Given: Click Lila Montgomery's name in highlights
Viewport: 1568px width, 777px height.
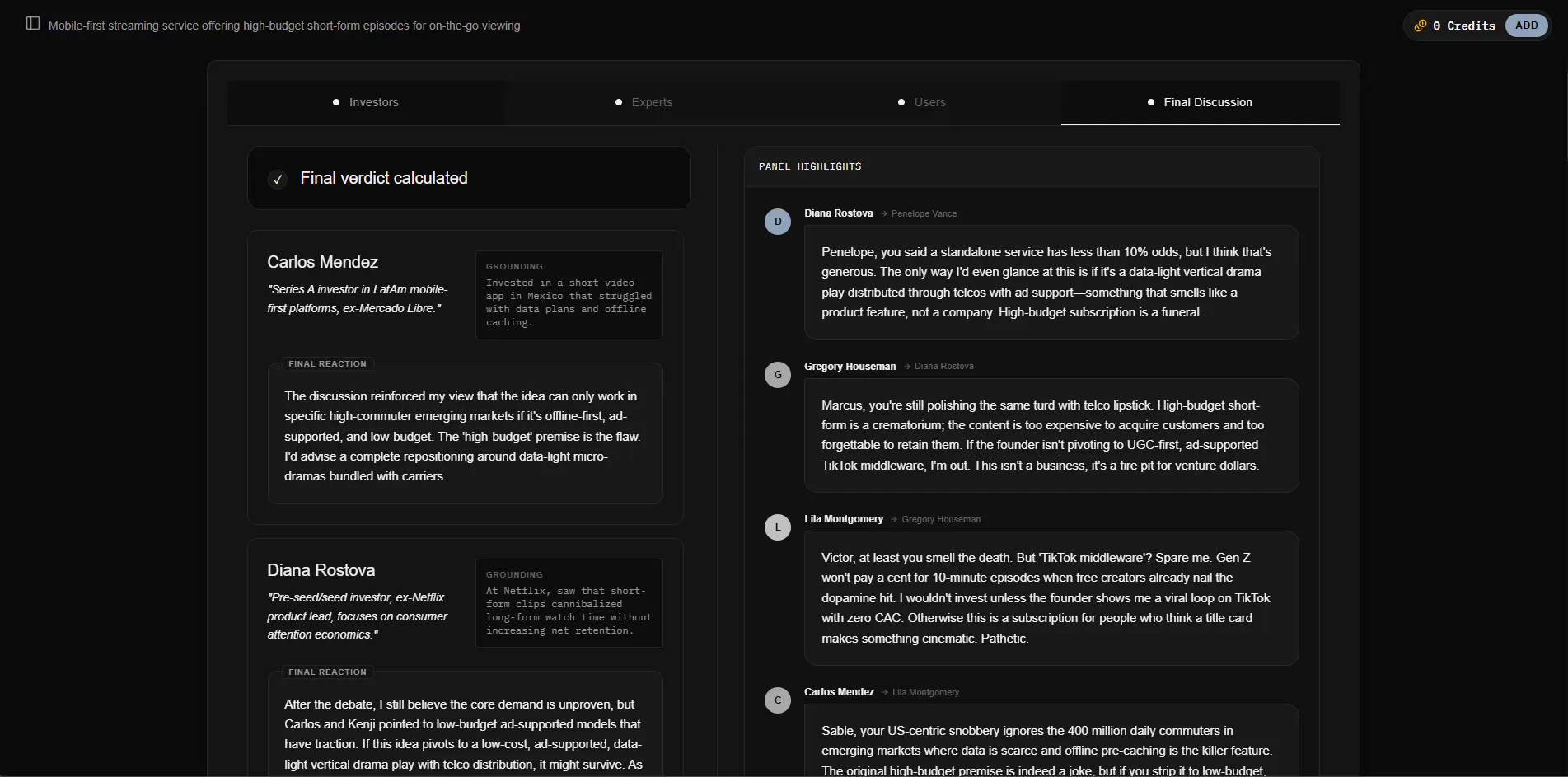Looking at the screenshot, I should (844, 519).
